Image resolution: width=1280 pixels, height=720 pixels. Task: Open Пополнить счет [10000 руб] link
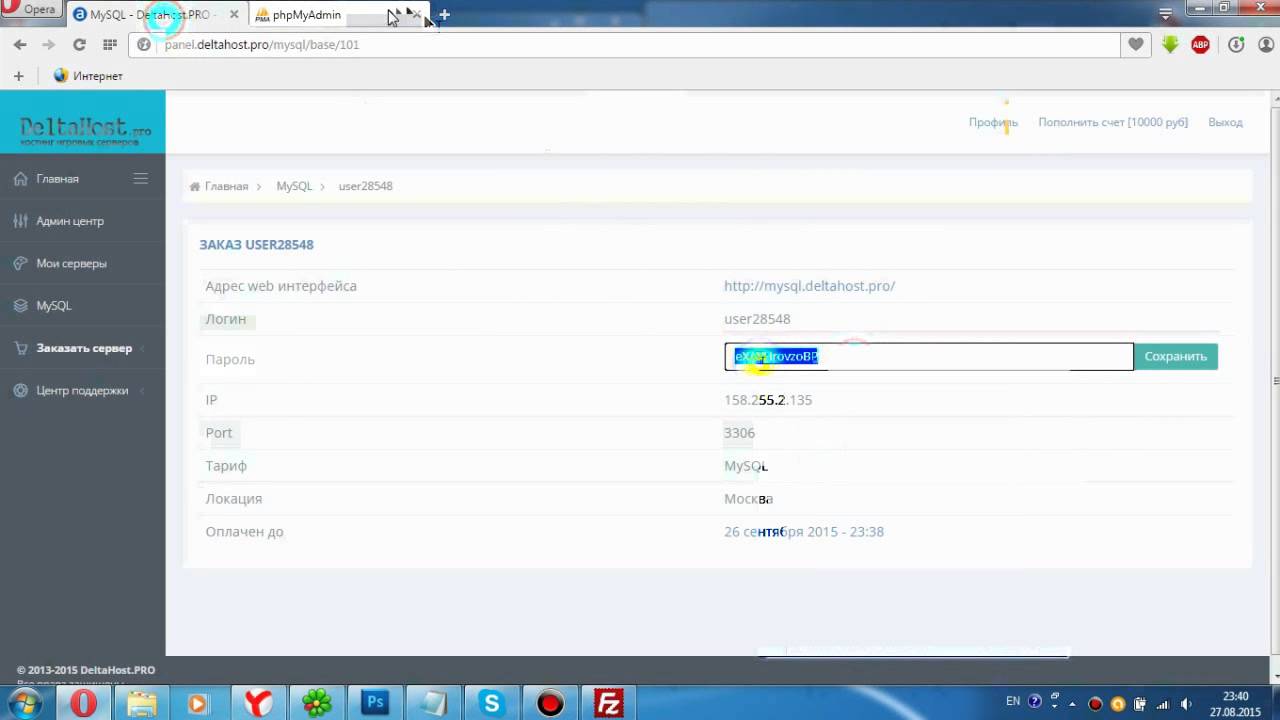1113,122
